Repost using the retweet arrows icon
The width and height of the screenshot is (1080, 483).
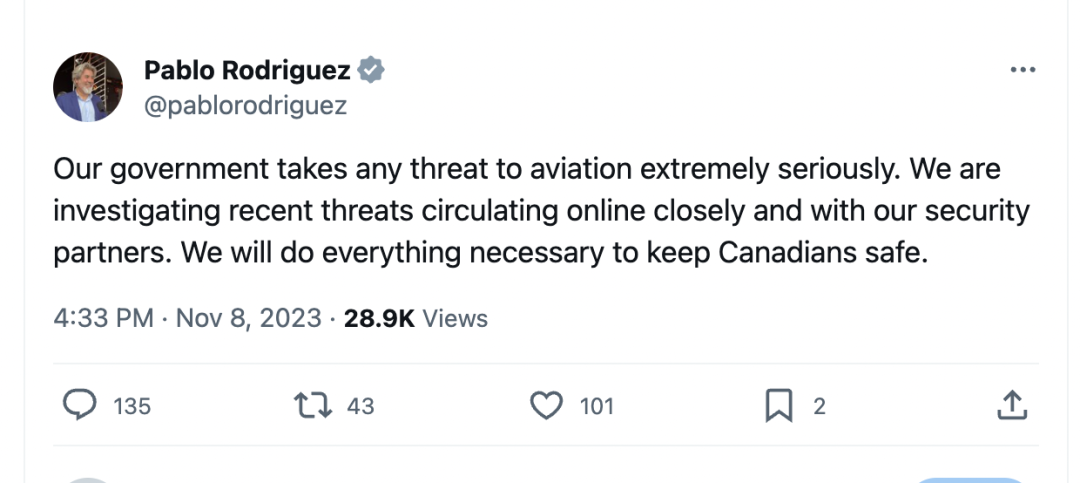coord(313,406)
